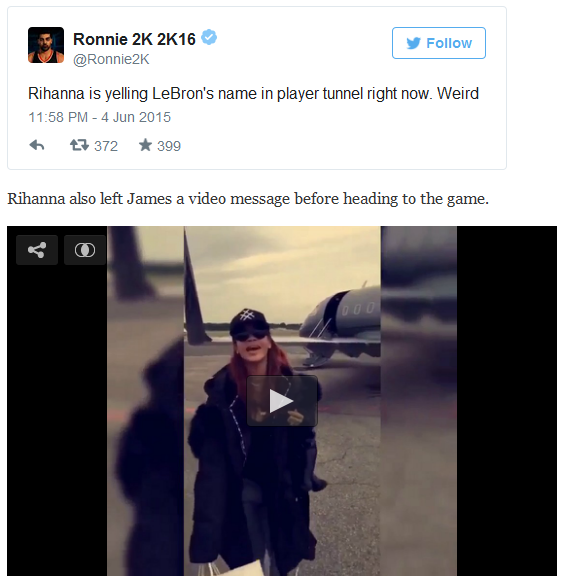Click the reply arrow icon
The image size is (561, 586).
(37, 145)
